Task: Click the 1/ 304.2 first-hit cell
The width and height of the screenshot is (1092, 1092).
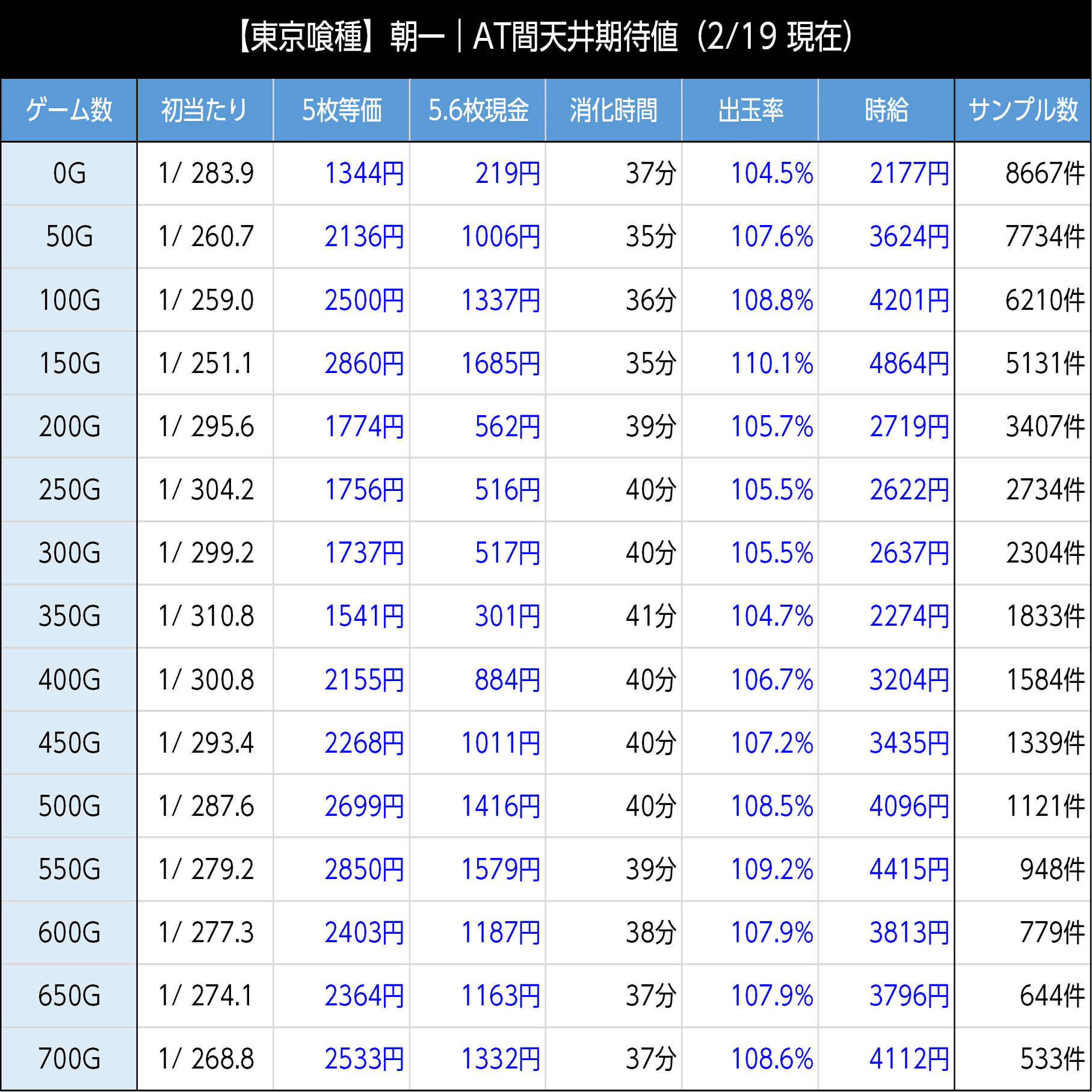Action: (205, 490)
